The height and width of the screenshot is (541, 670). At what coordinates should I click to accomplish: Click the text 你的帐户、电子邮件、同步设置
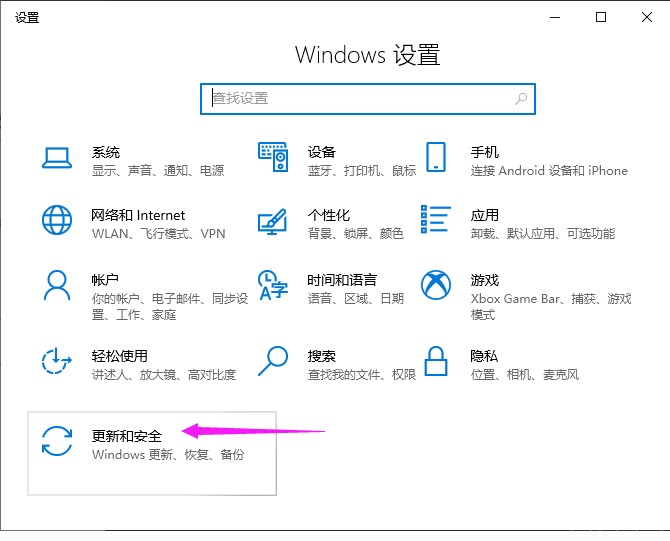coord(170,307)
